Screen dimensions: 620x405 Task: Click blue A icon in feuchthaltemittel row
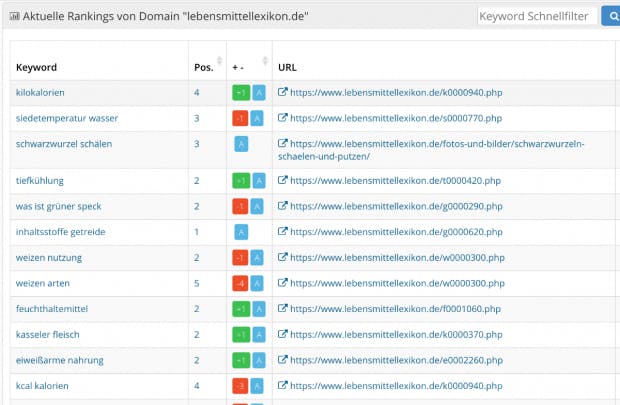pyautogui.click(x=259, y=309)
